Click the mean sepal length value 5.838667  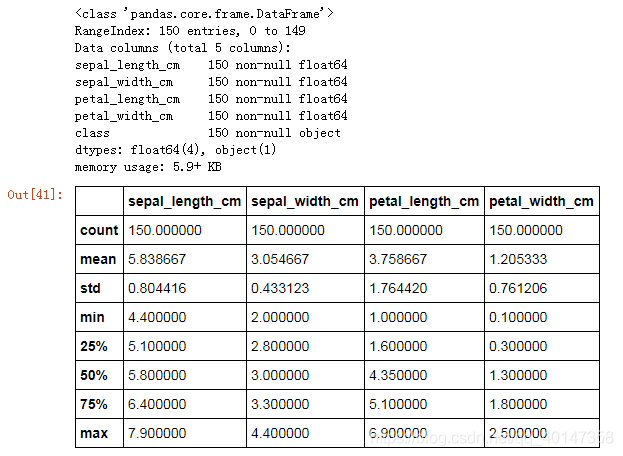click(157, 259)
